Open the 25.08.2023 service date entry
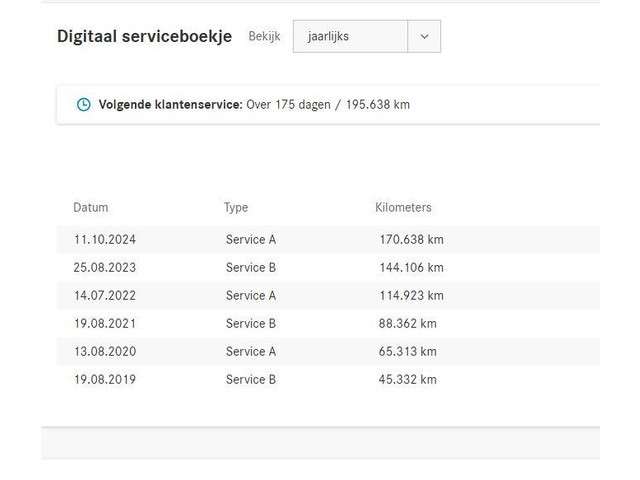The width and height of the screenshot is (640, 480). (x=104, y=268)
